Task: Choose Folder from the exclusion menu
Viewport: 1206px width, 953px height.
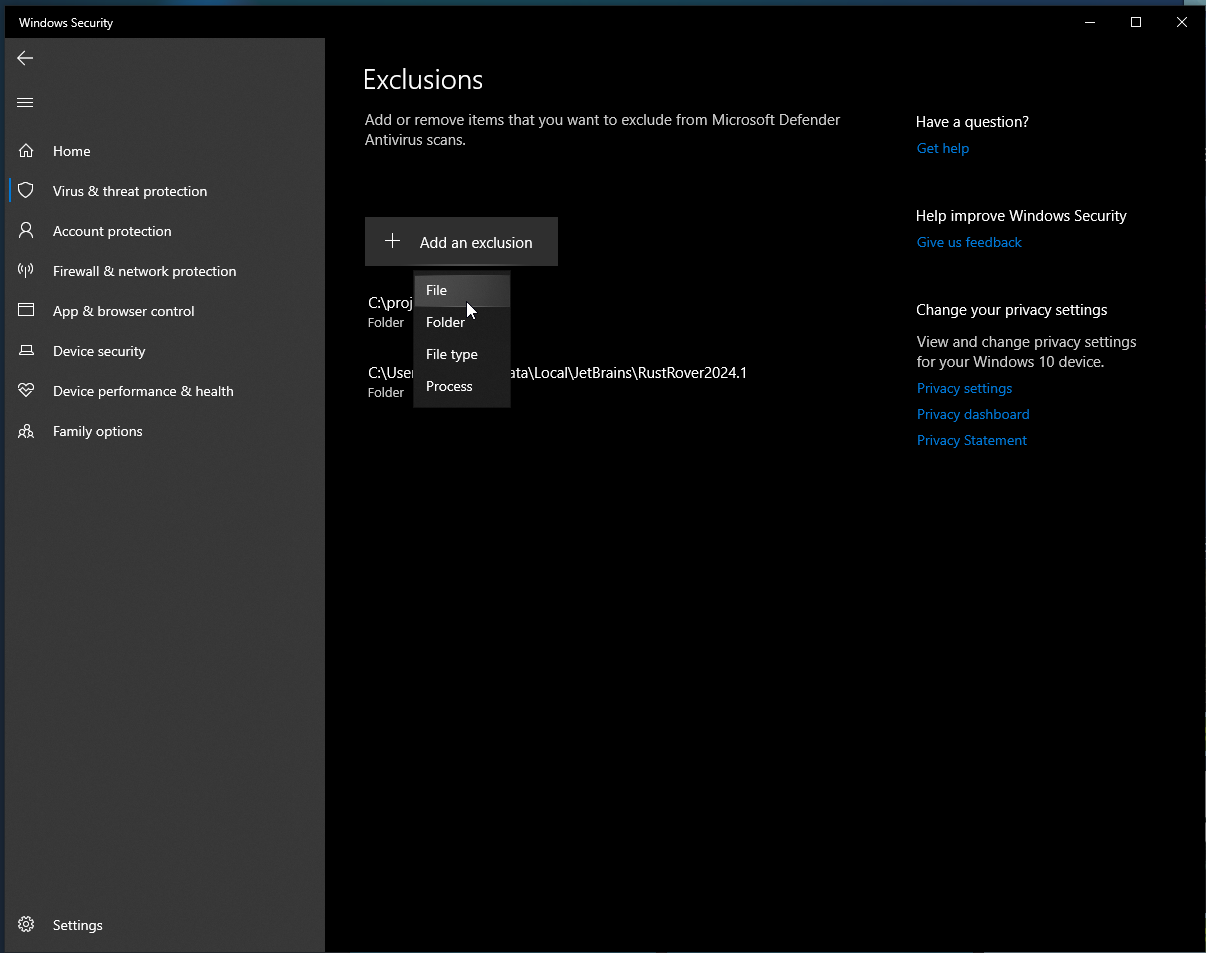Action: pos(445,322)
